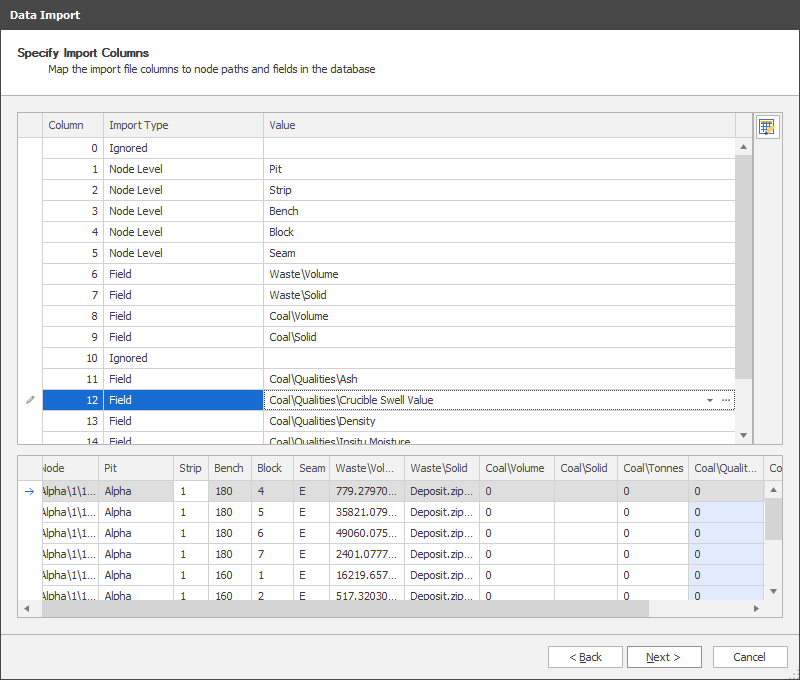The image size is (801, 680).
Task: Click the Next button
Action: 663,657
